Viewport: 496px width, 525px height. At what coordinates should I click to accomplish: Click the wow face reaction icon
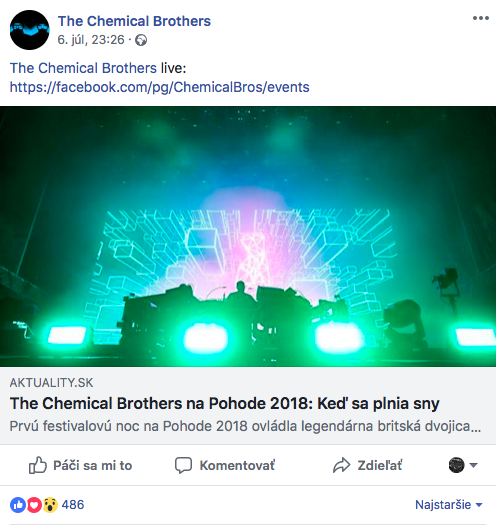point(50,505)
